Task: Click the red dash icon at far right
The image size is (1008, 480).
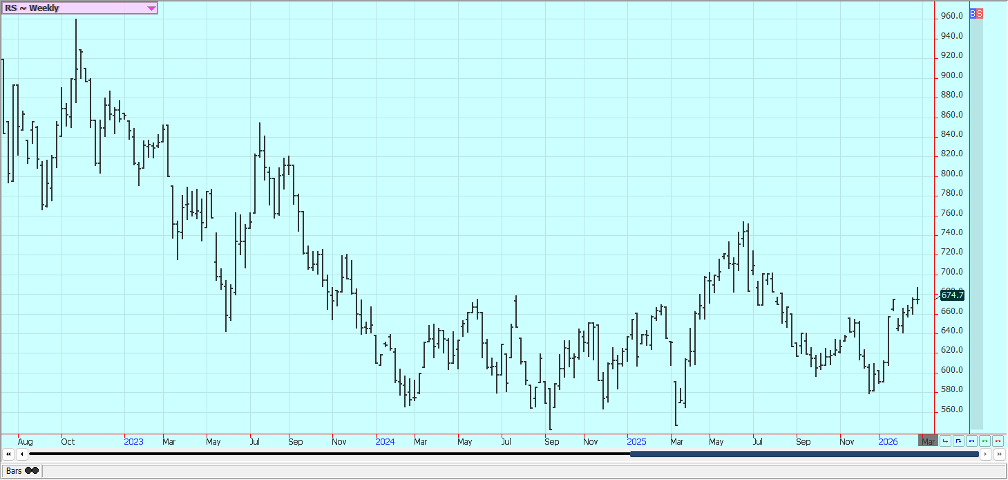Action: pyautogui.click(x=997, y=440)
